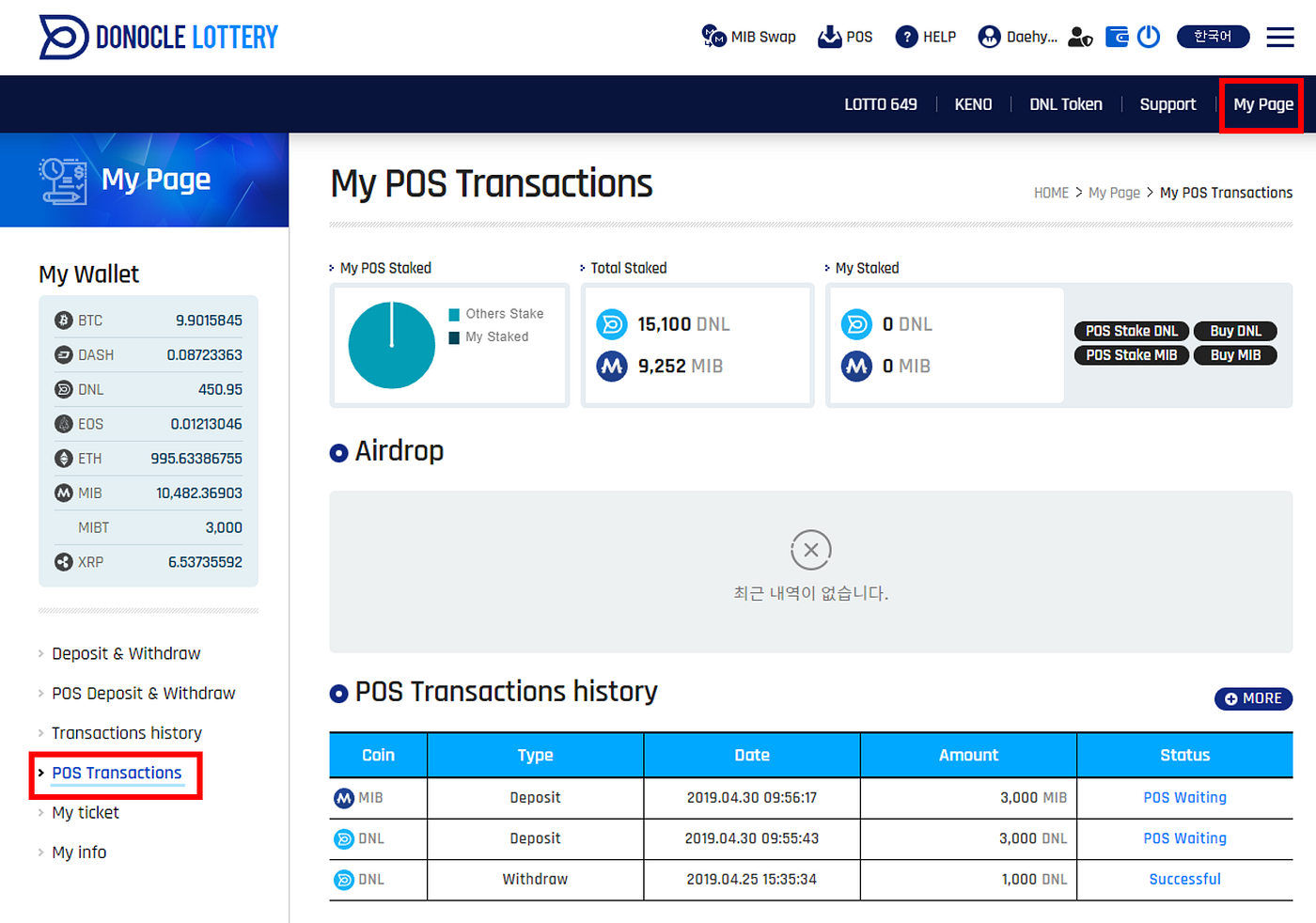Image resolution: width=1316 pixels, height=923 pixels.
Task: Click EOS coin icon in wallet
Action: point(63,424)
